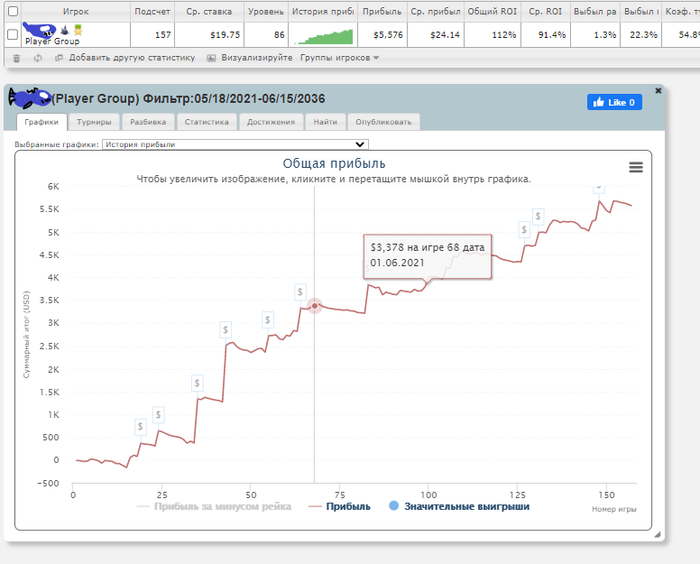This screenshot has width=700, height=564.
Task: Open the Группы игроков dropdown
Action: [x=339, y=58]
